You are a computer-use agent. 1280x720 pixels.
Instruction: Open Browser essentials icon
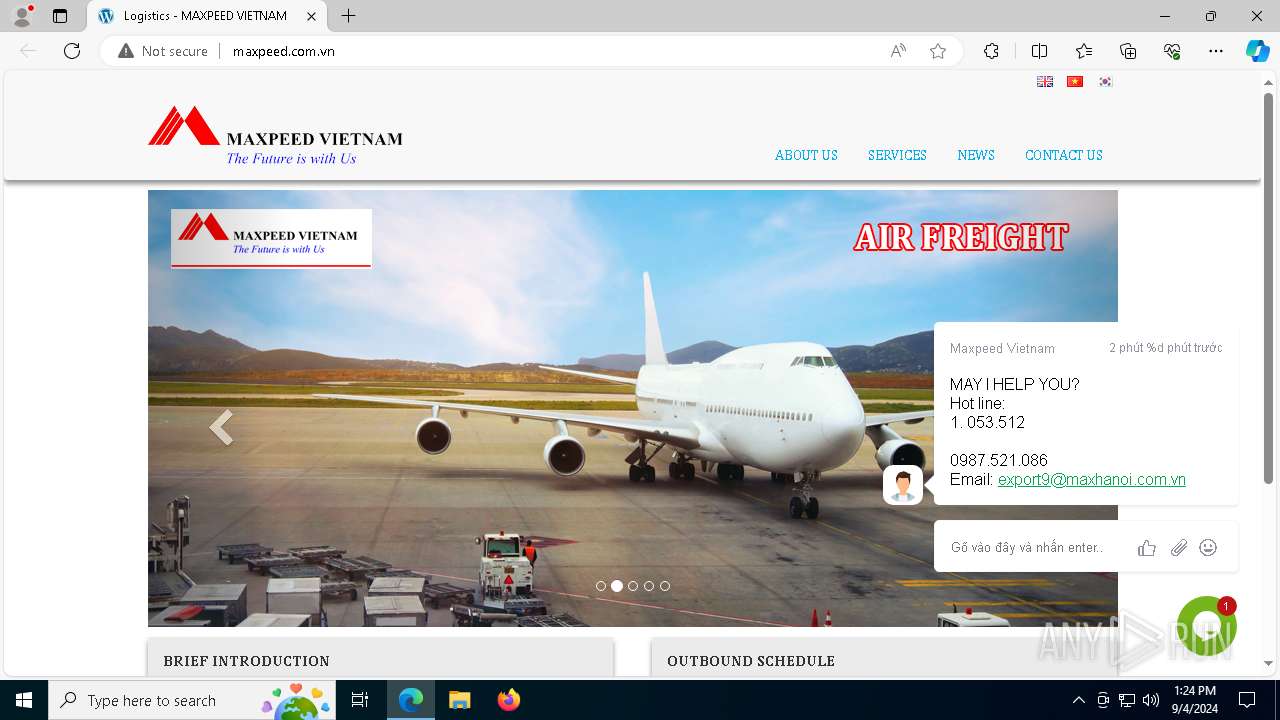coord(1172,51)
